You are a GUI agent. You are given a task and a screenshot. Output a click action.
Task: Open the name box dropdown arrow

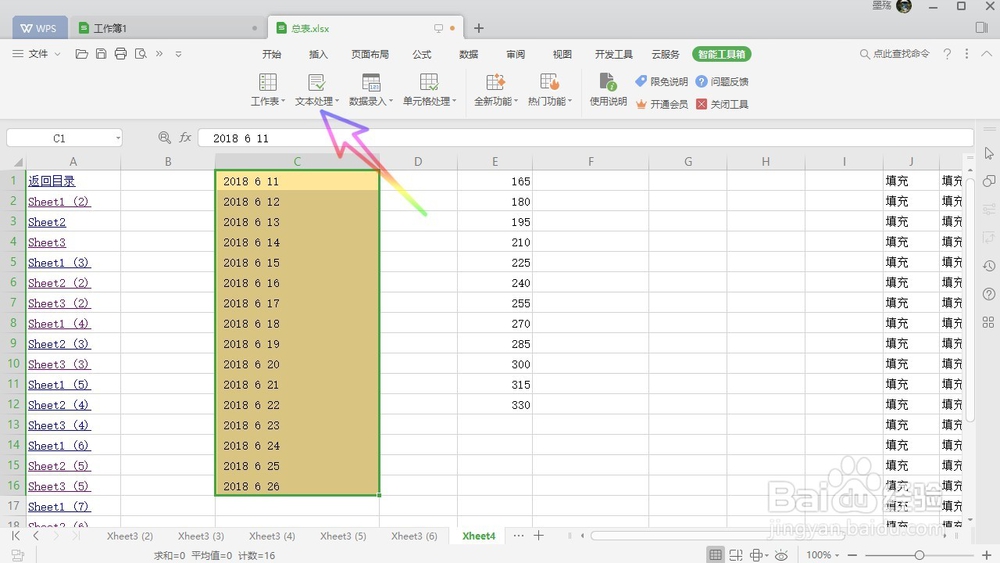[118, 138]
